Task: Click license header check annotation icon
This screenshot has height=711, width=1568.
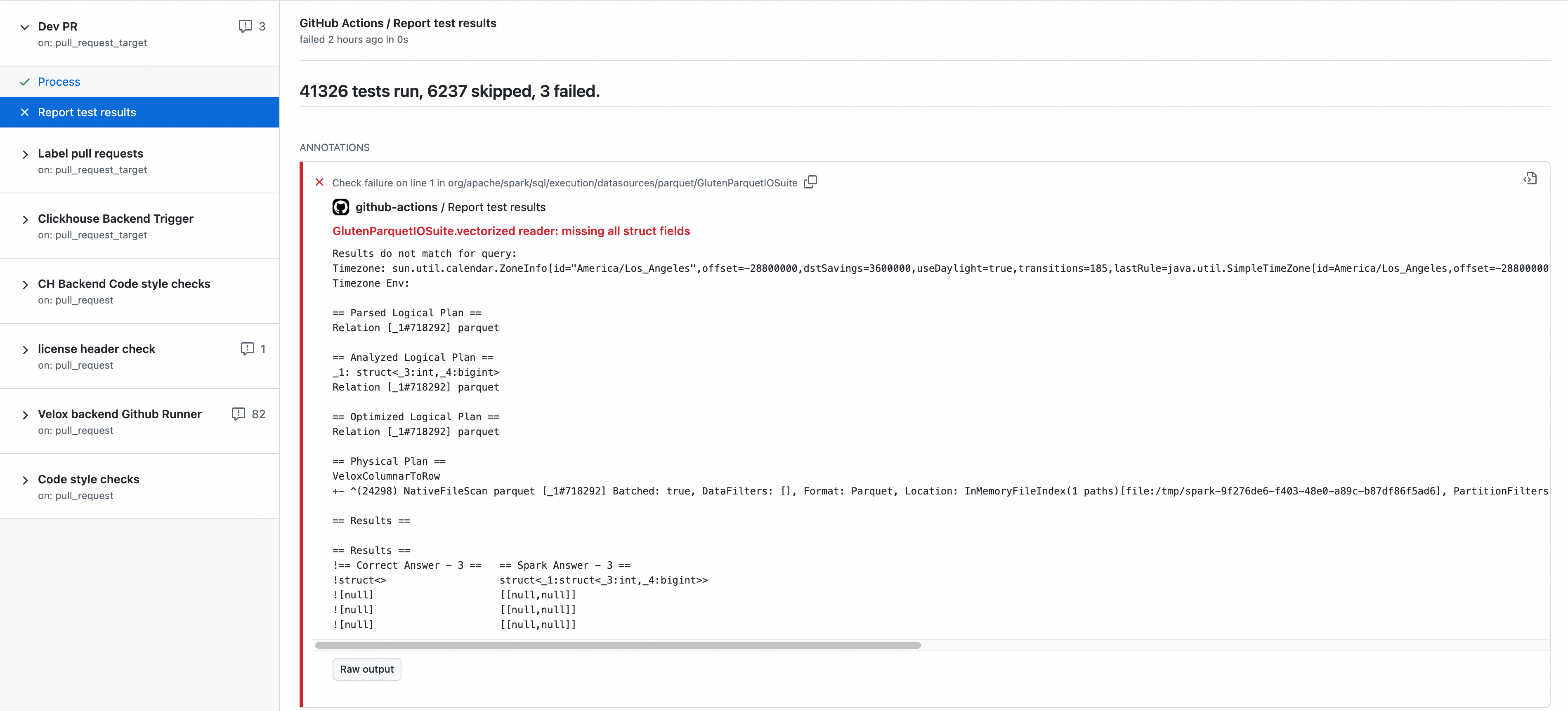Action: tap(247, 348)
